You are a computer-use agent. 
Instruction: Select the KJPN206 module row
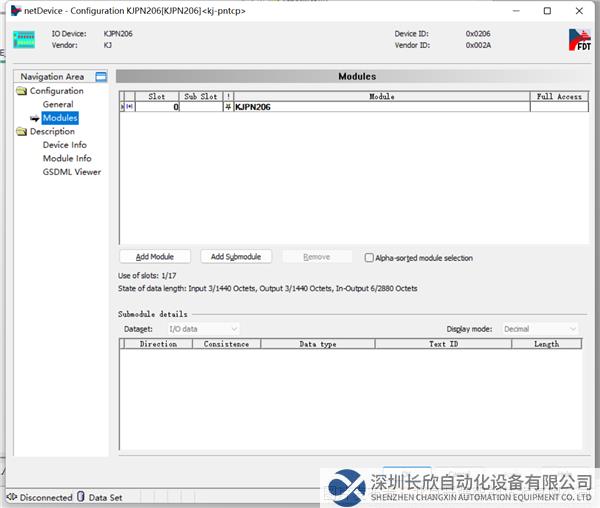(x=380, y=107)
